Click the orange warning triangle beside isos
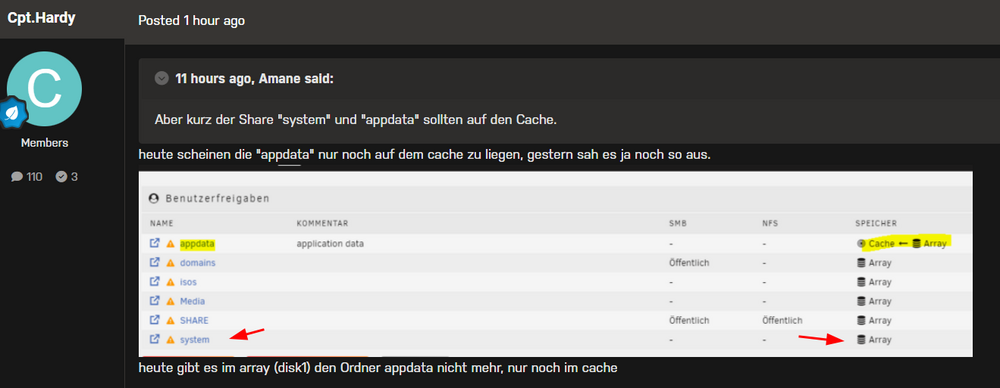Viewport: 1000px width, 388px height. coord(170,282)
